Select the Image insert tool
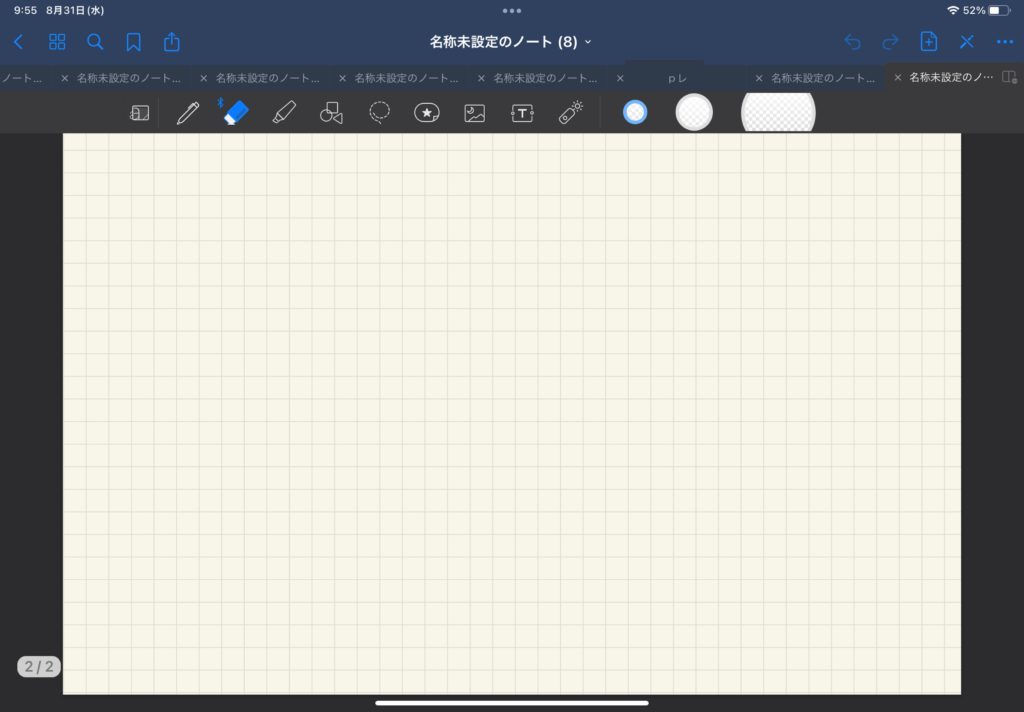Screen dimensions: 1024x712 [475, 113]
